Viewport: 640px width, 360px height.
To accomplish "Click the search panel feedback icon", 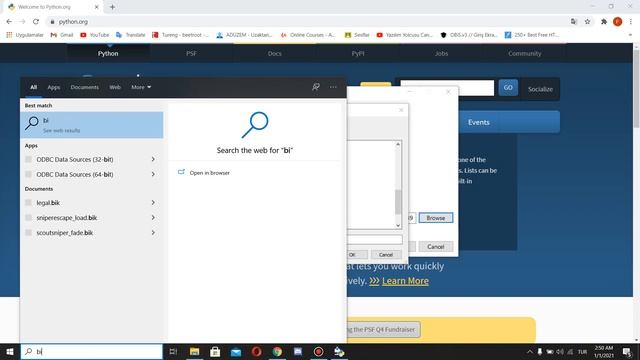I will (x=316, y=87).
